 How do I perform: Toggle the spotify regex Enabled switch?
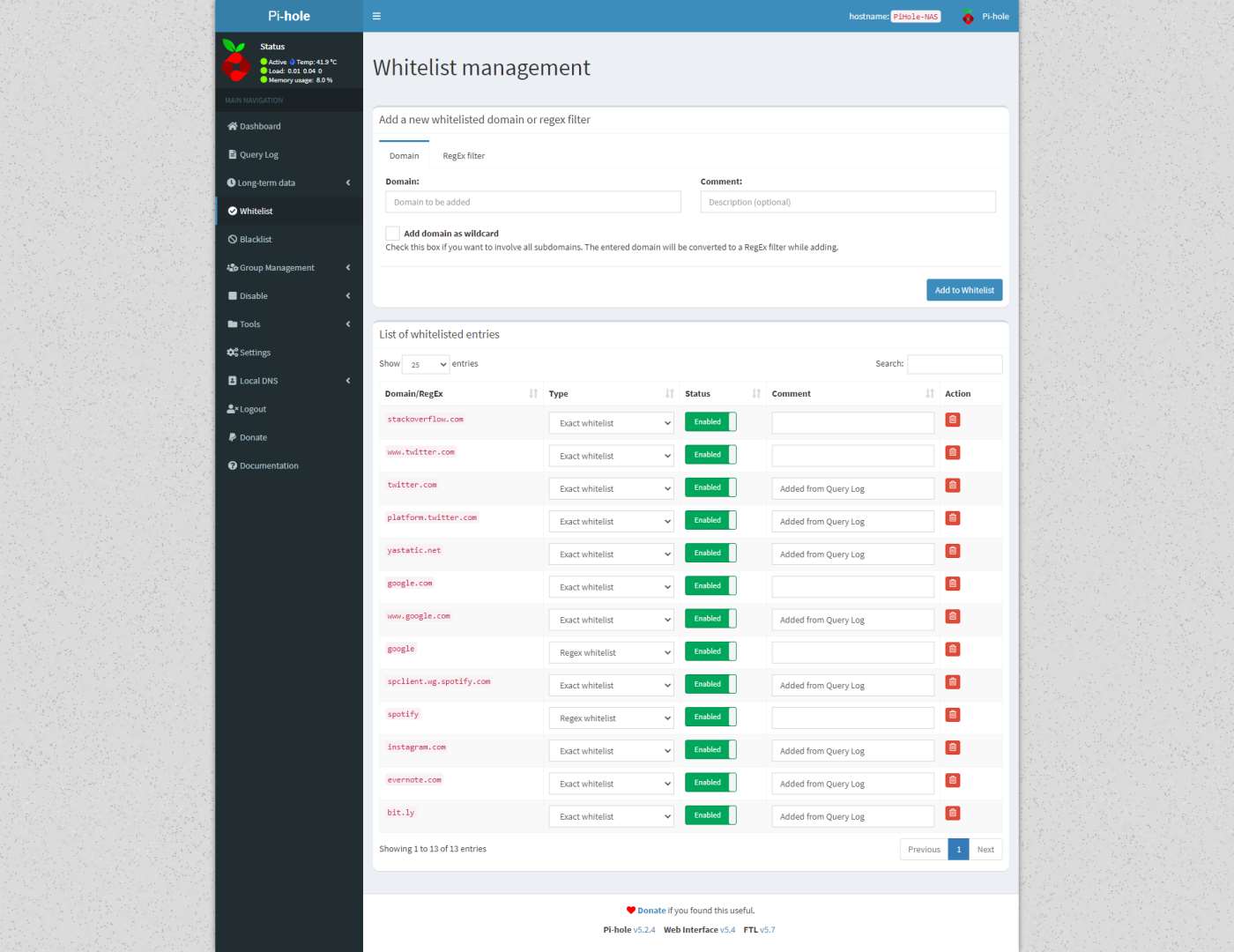coord(710,718)
